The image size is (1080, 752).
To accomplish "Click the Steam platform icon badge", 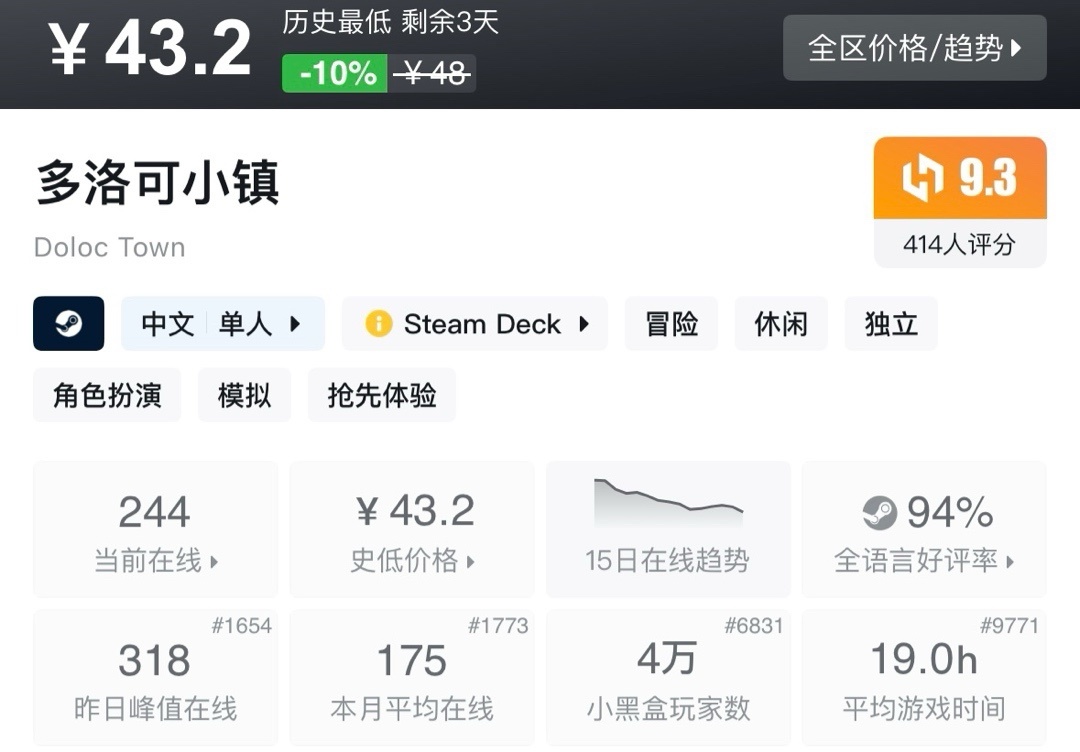I will (69, 324).
